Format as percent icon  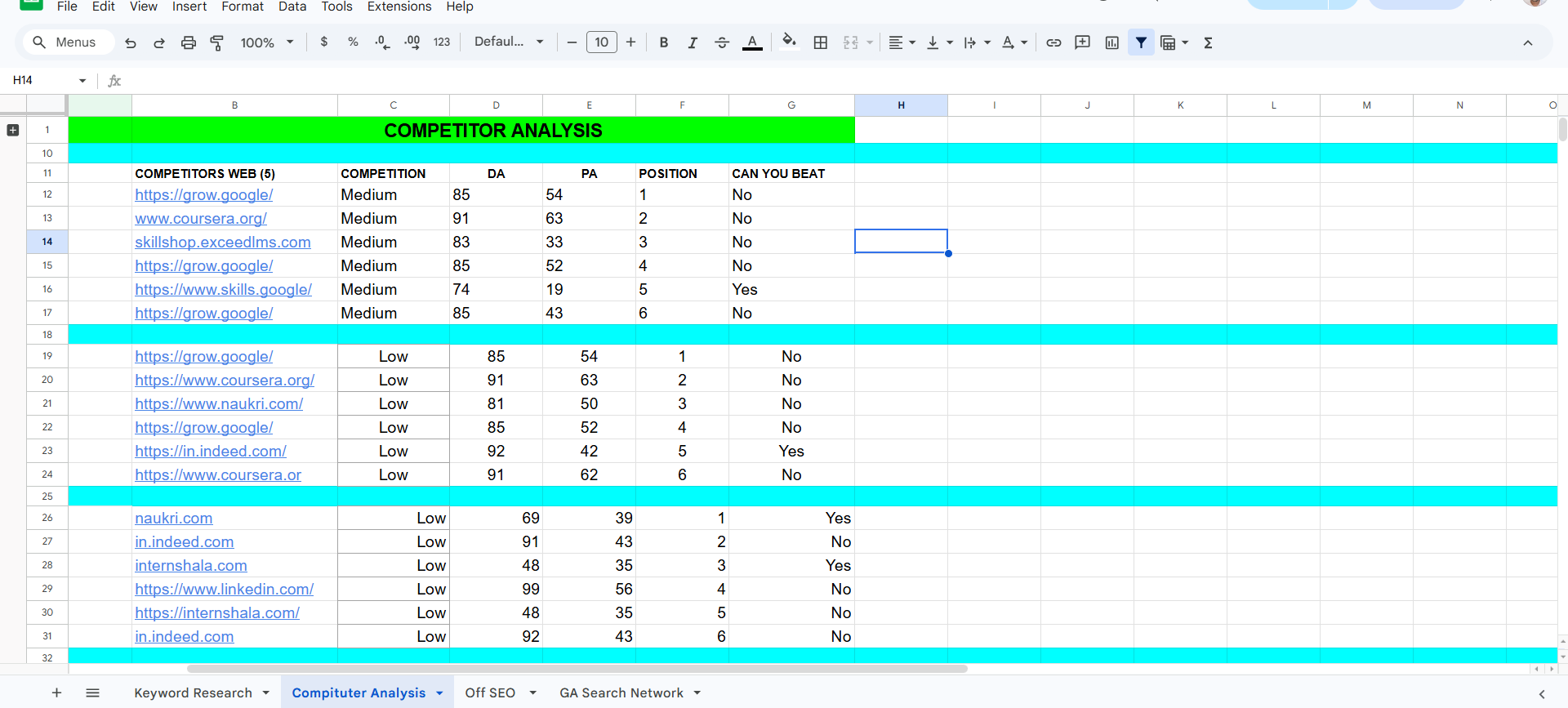tap(353, 42)
